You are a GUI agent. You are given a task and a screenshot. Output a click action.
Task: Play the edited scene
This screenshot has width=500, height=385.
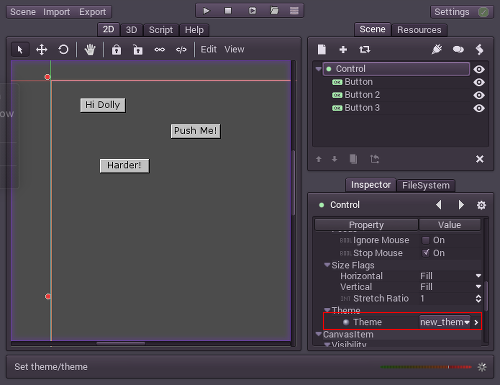pos(252,11)
